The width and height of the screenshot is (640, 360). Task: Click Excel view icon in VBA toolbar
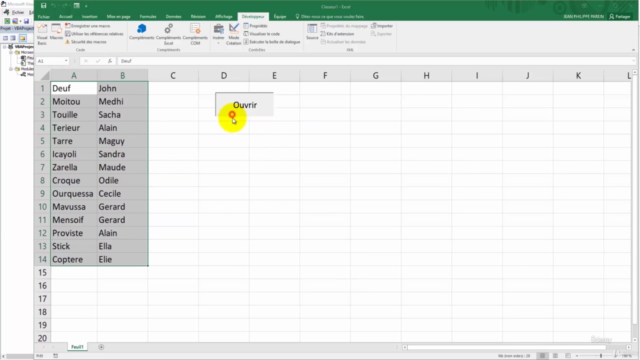(7, 21)
